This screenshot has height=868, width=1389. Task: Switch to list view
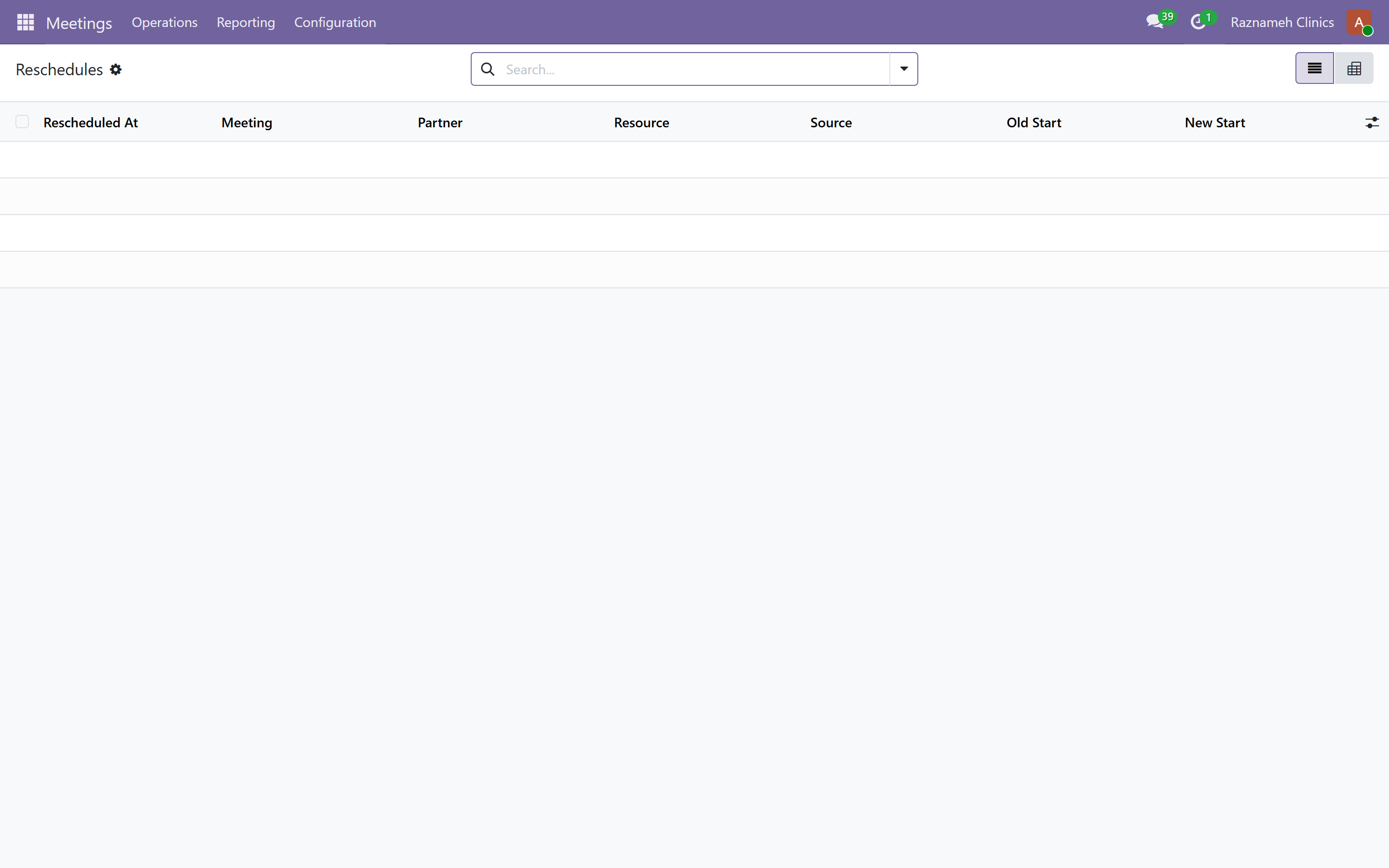pos(1314,68)
